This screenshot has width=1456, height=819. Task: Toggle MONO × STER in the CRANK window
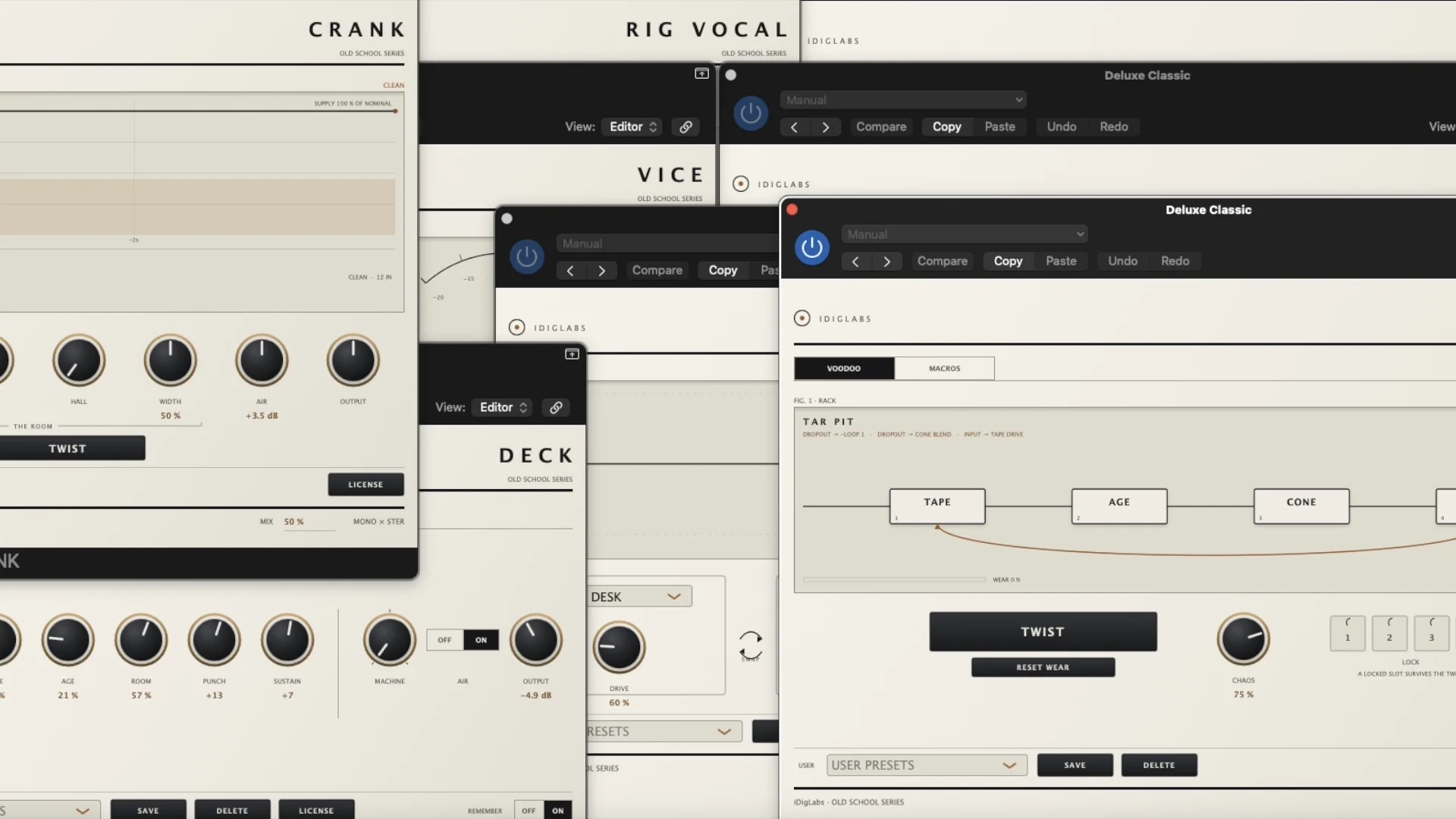pos(378,522)
